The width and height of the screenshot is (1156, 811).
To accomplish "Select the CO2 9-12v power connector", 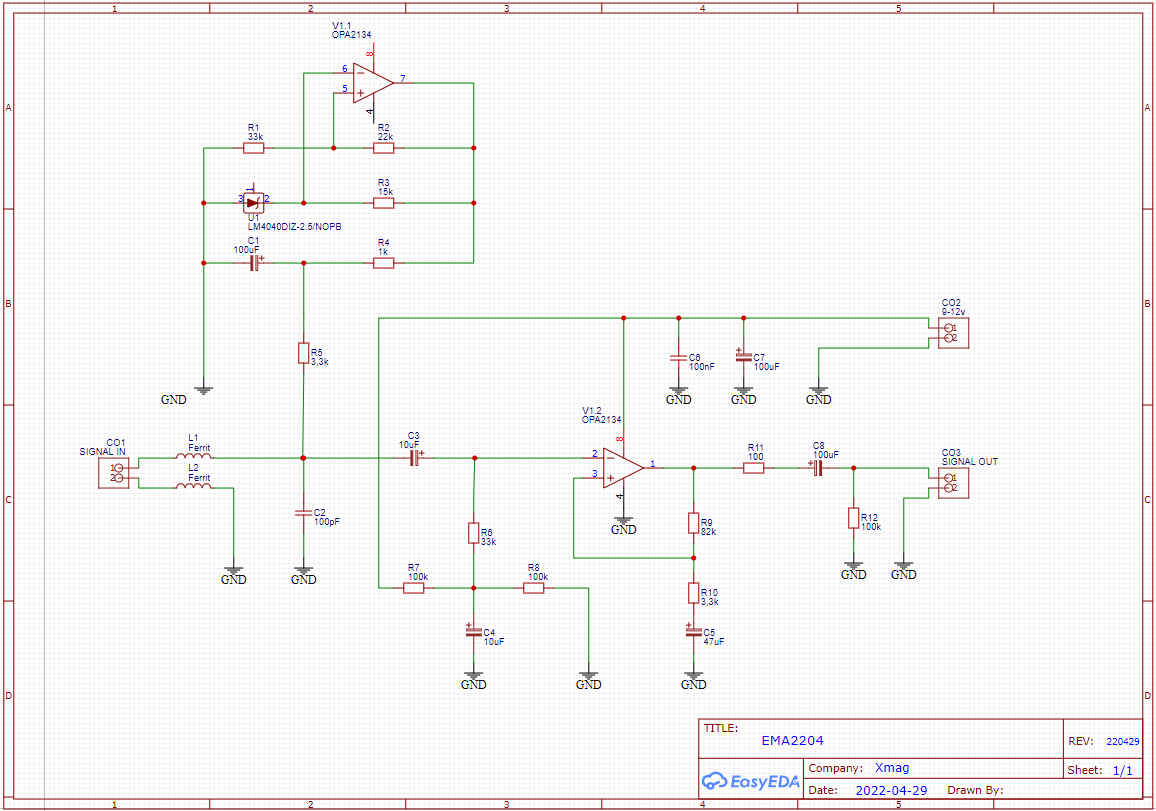I will click(x=953, y=333).
